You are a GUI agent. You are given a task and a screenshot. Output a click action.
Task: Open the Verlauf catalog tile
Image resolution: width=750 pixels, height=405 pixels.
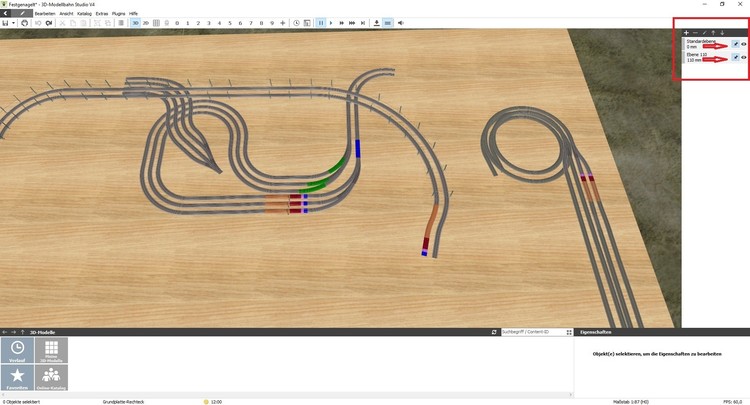[x=19, y=350]
